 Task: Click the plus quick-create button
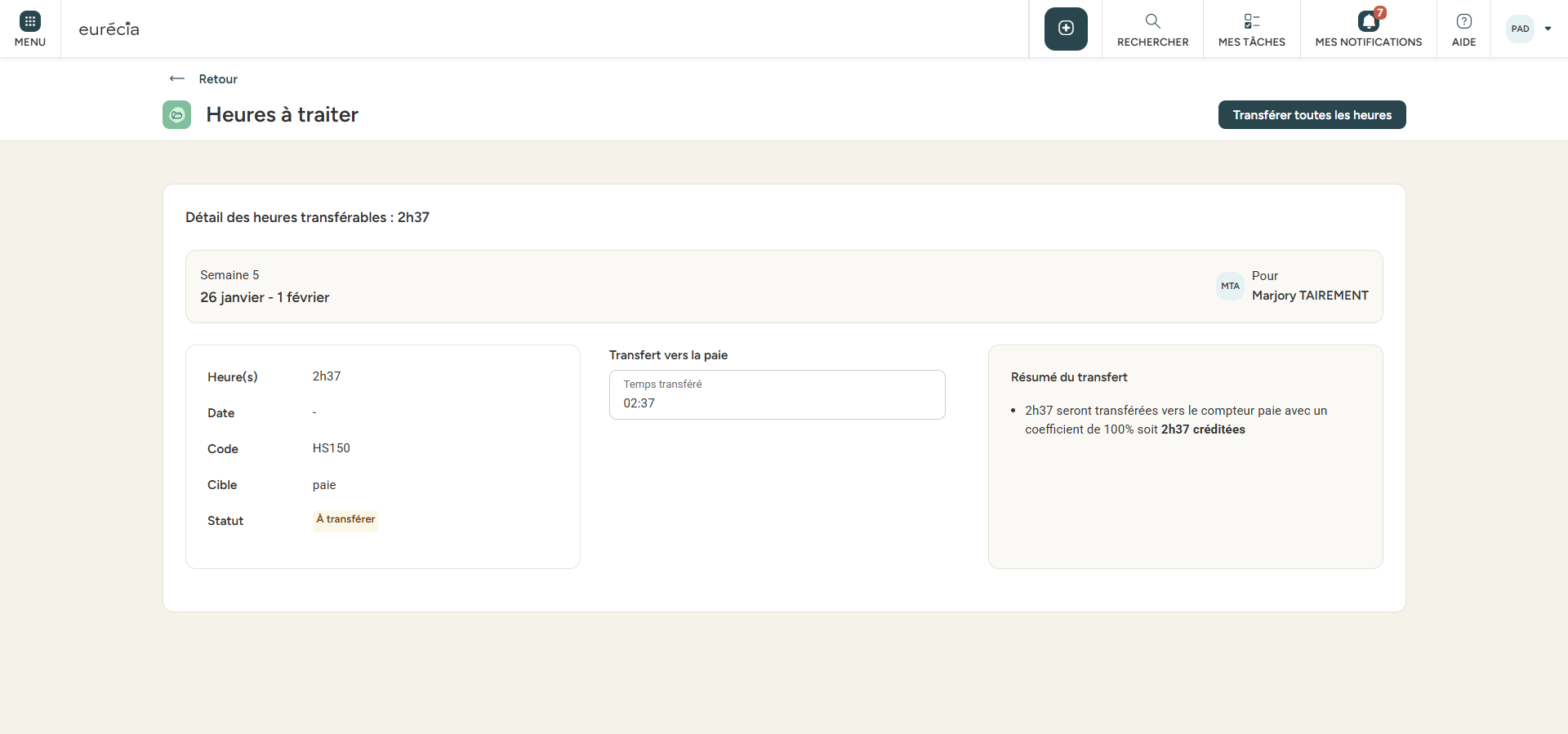coord(1066,29)
